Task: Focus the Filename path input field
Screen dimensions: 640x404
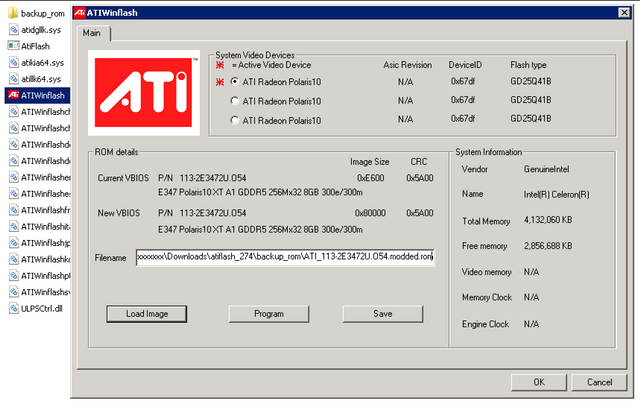Action: [x=285, y=257]
